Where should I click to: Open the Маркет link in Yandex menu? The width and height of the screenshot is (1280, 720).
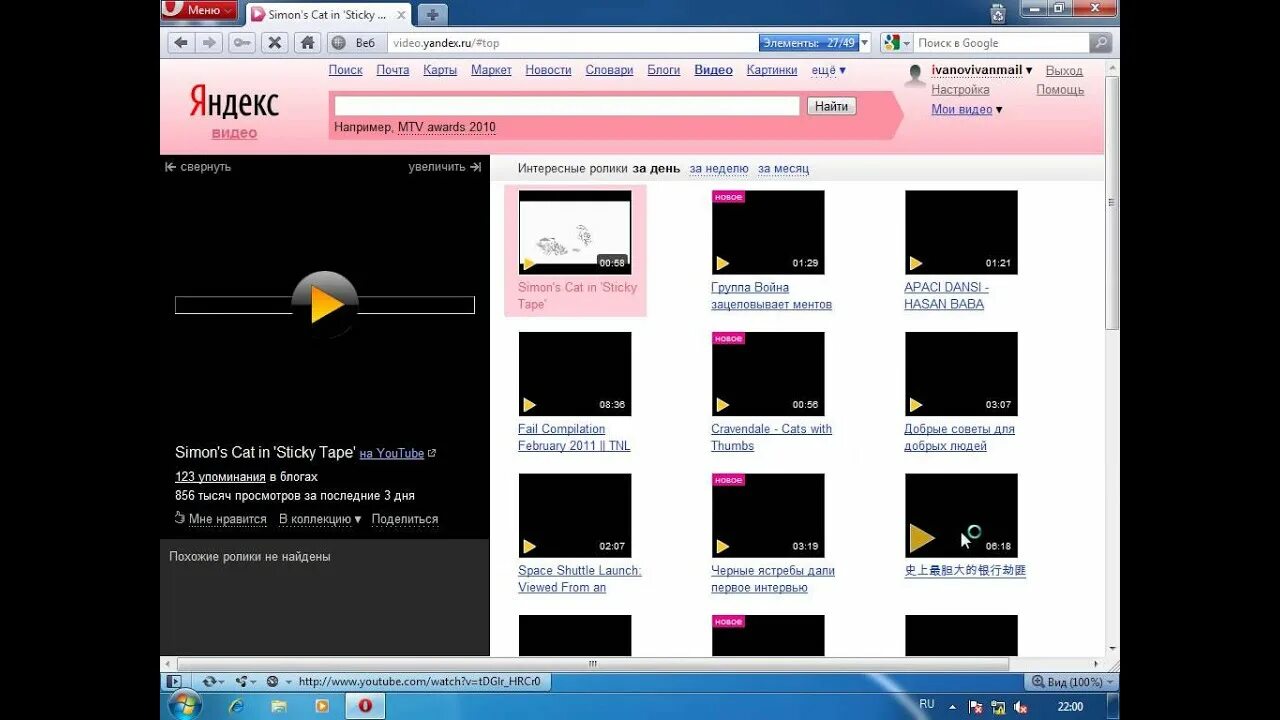(x=491, y=70)
